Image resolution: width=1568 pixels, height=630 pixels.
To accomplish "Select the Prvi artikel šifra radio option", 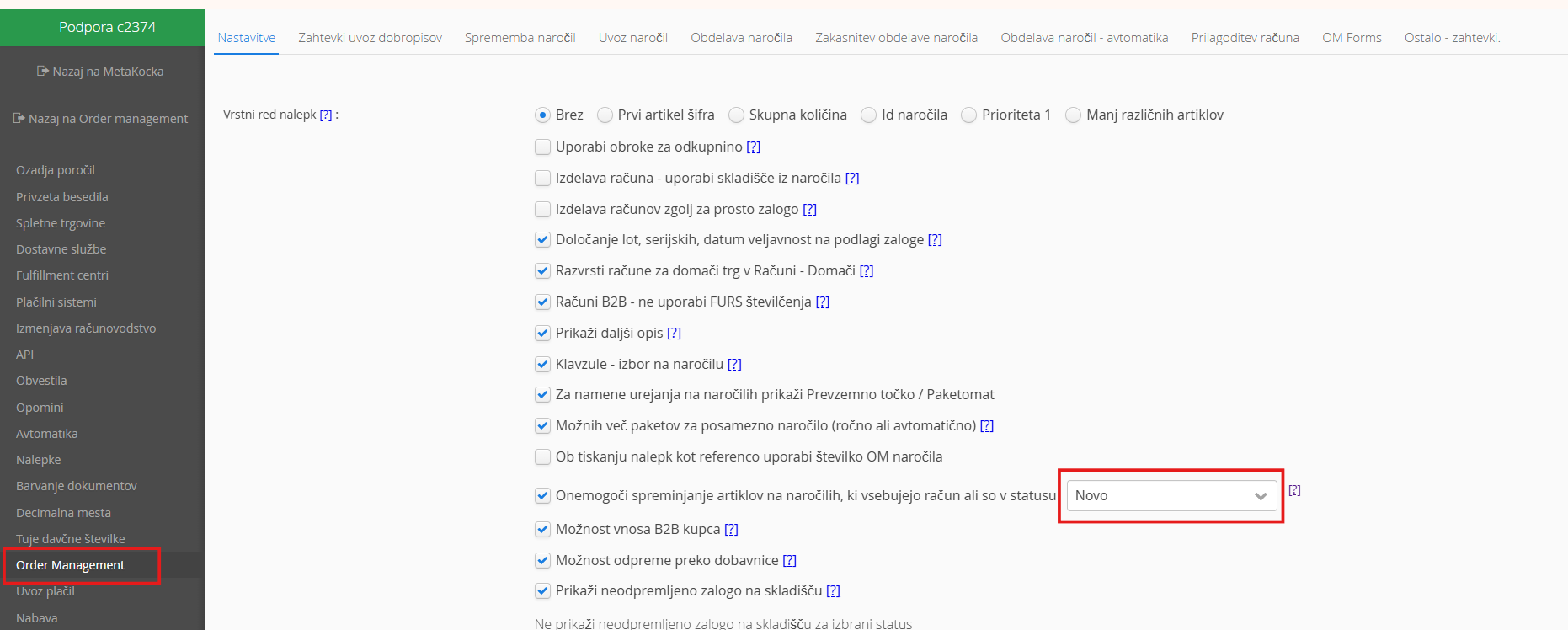I will [605, 115].
